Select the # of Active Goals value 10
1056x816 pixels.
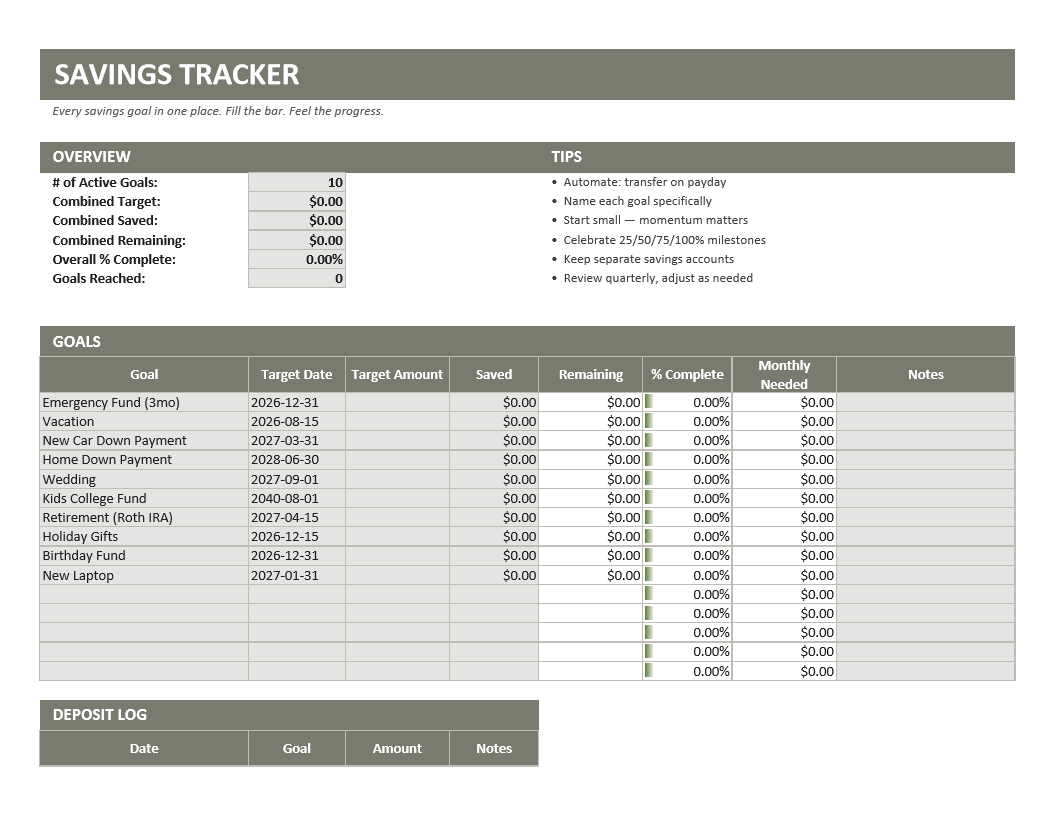tap(296, 182)
